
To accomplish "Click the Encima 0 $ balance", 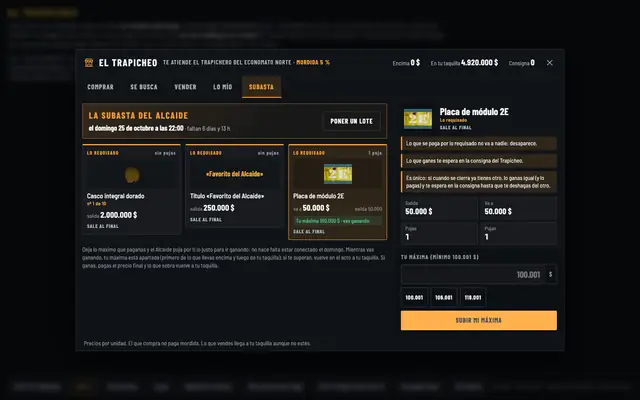I will tap(406, 63).
